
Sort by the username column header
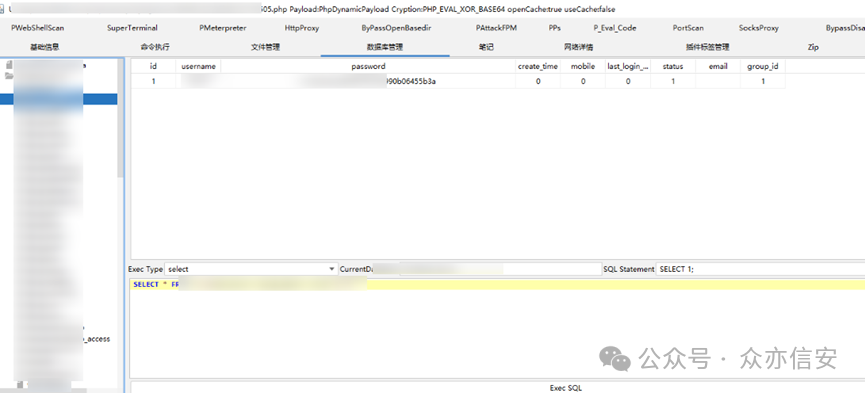(198, 66)
